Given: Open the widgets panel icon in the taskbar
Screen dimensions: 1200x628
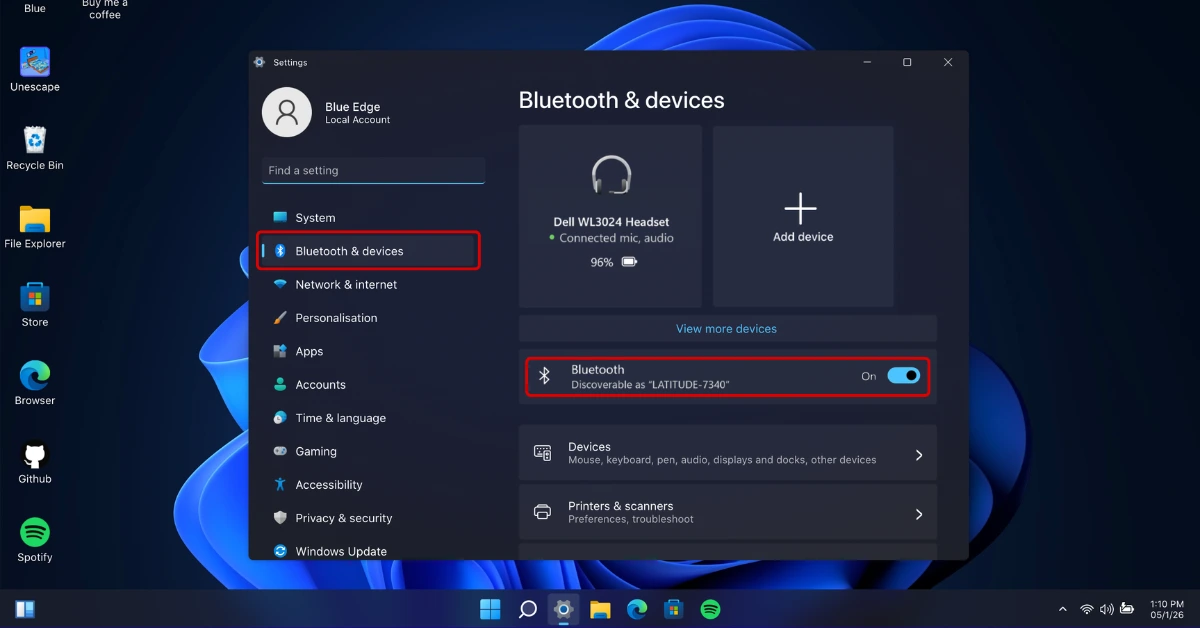Looking at the screenshot, I should [25, 609].
